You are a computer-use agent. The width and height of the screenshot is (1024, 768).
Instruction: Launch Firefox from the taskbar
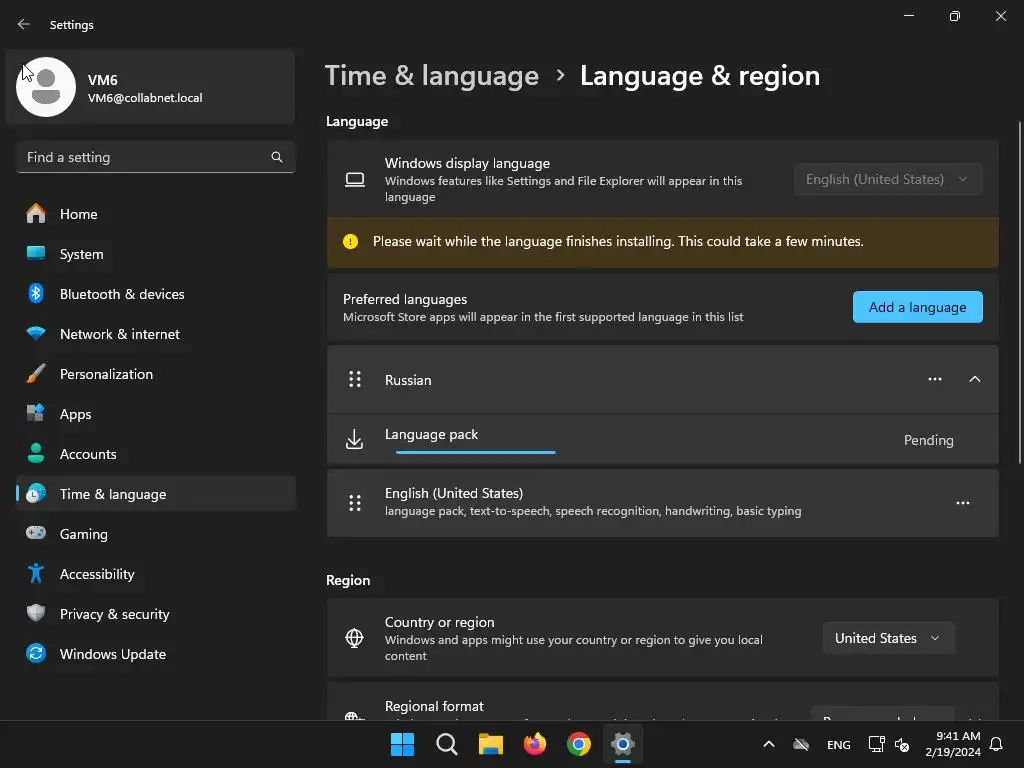pos(535,744)
